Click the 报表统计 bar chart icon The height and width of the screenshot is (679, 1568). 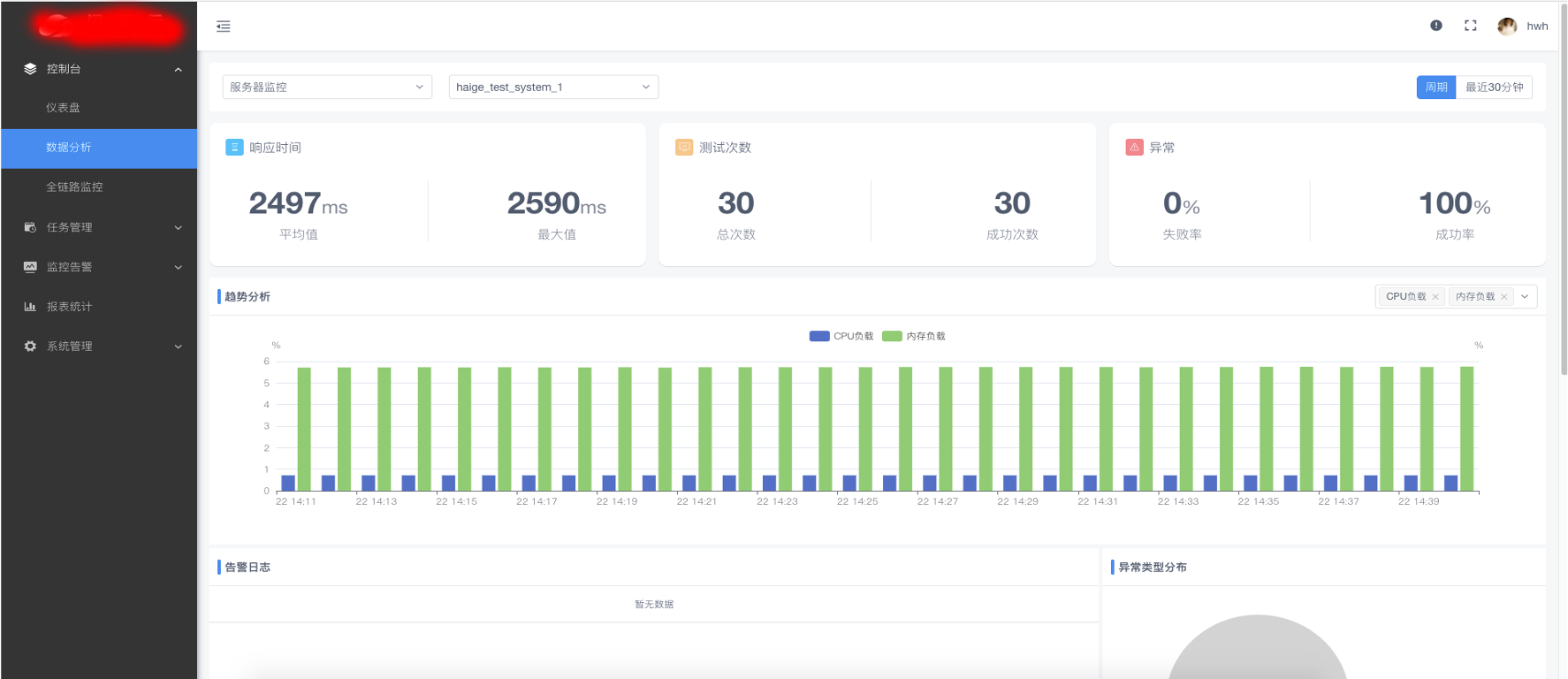[30, 307]
